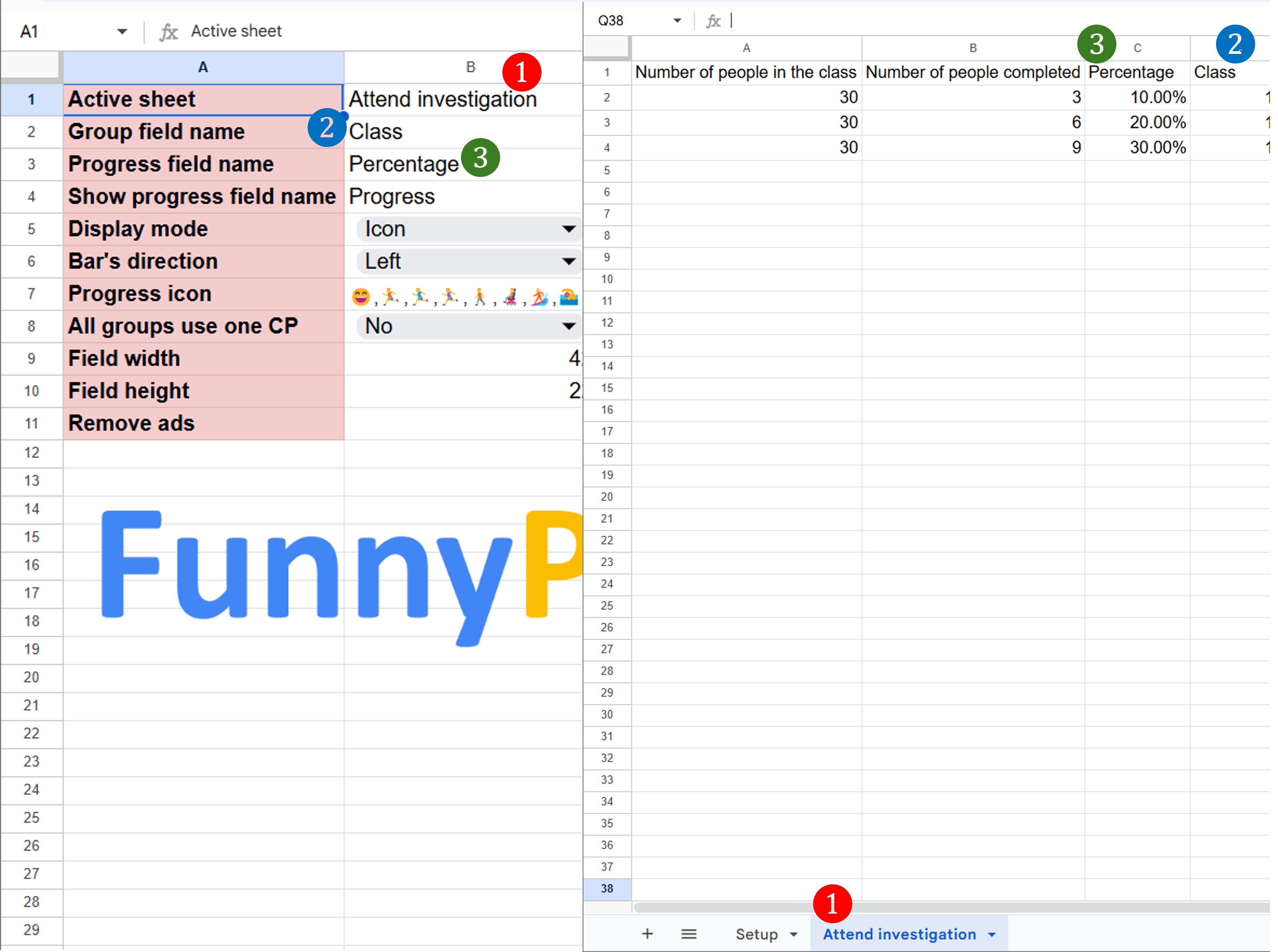Screen dimensions: 1278x952
Task: Select column A header in left sheet
Action: tap(203, 67)
